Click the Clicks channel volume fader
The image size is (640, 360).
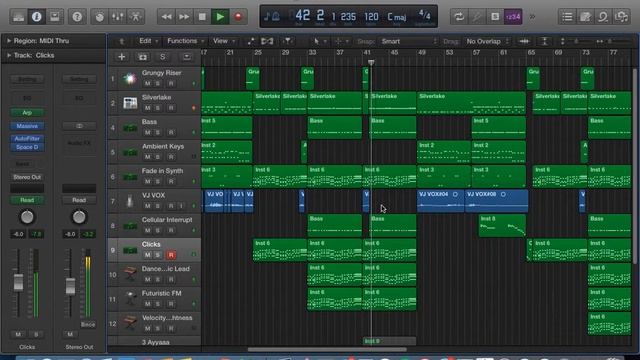[x=18, y=282]
